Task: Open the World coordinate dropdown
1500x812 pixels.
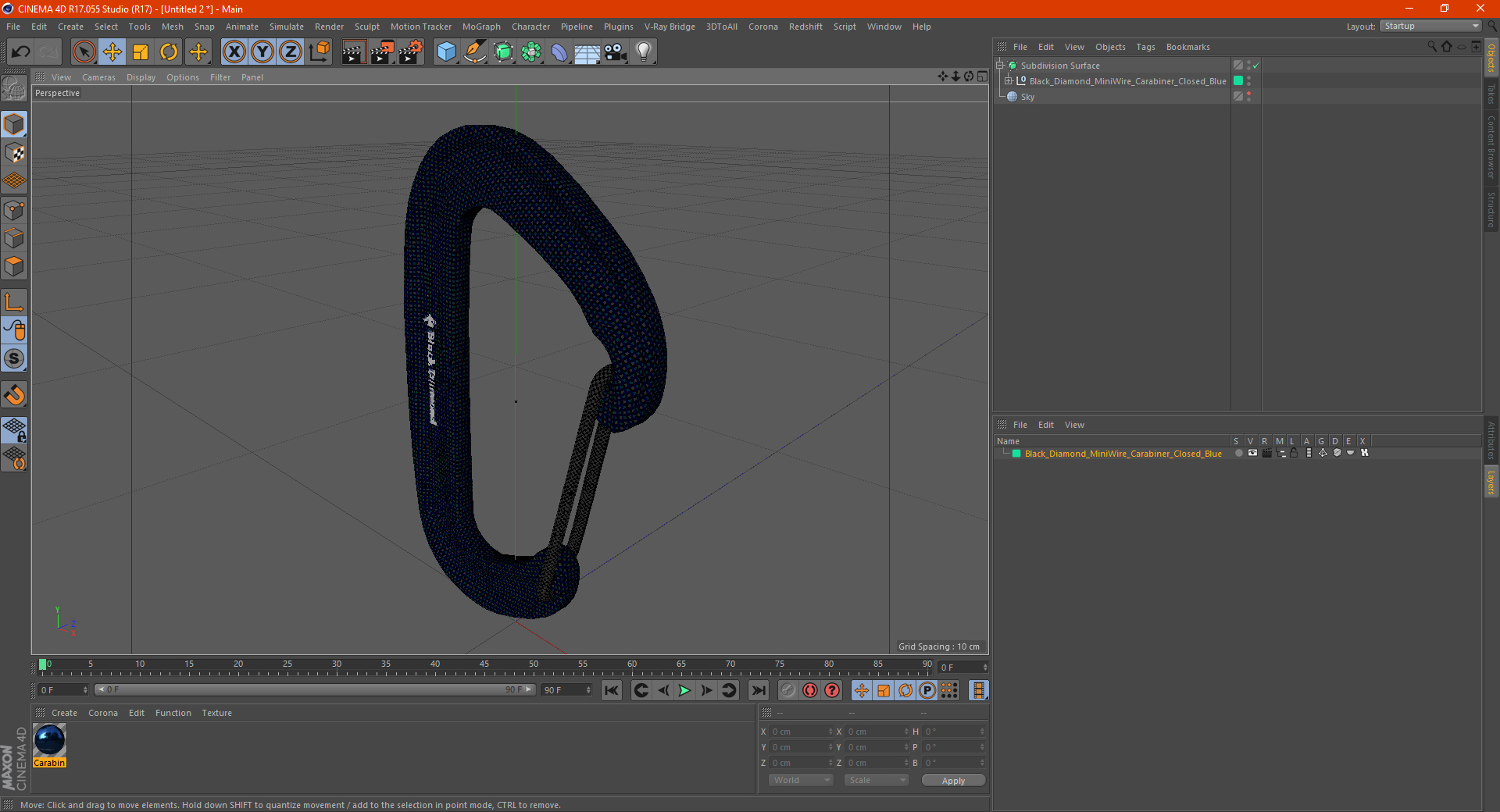Action: (801, 780)
